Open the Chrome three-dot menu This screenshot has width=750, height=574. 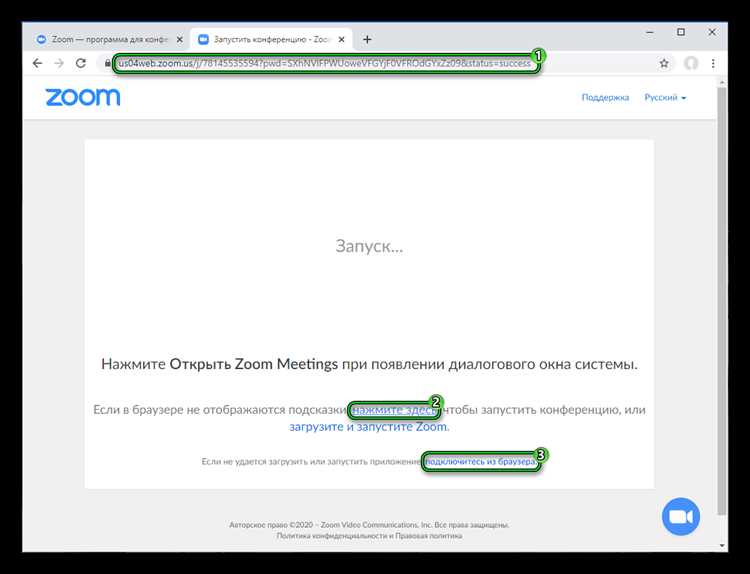[713, 63]
